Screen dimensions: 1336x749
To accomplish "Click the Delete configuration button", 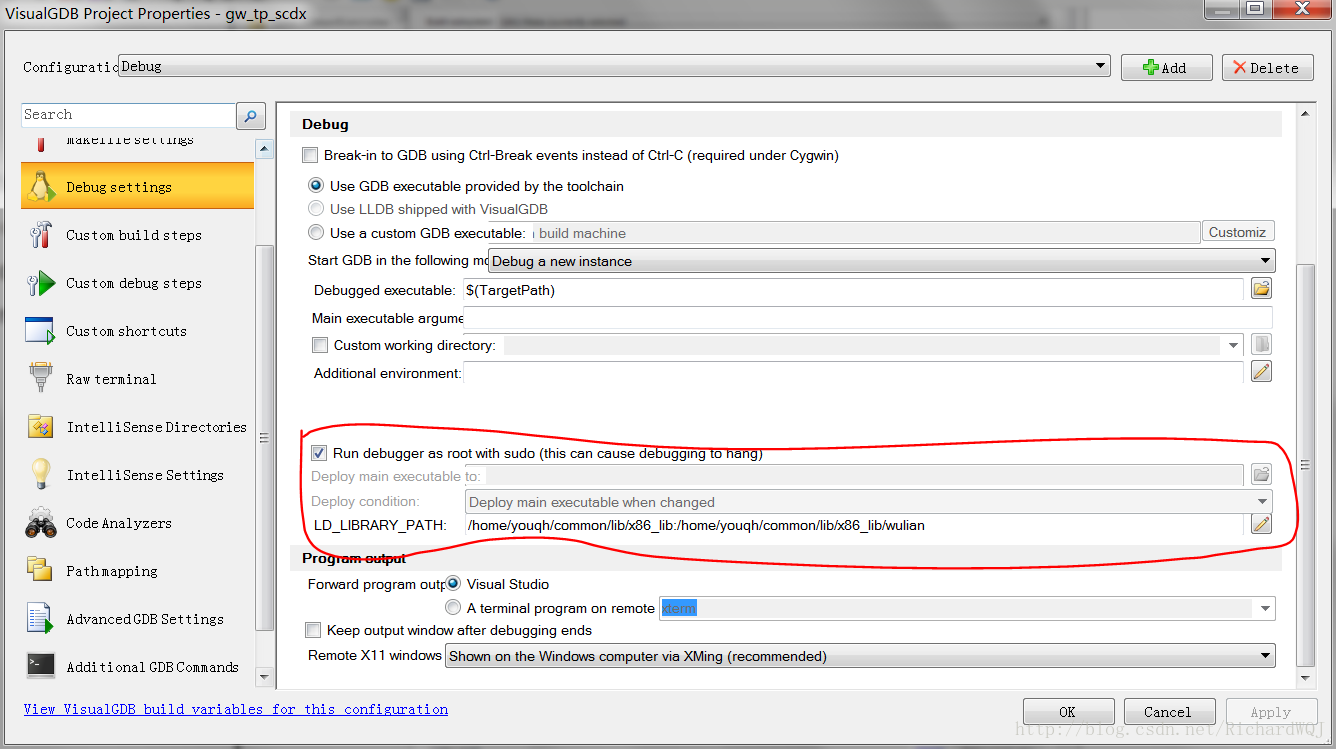I will [1267, 67].
